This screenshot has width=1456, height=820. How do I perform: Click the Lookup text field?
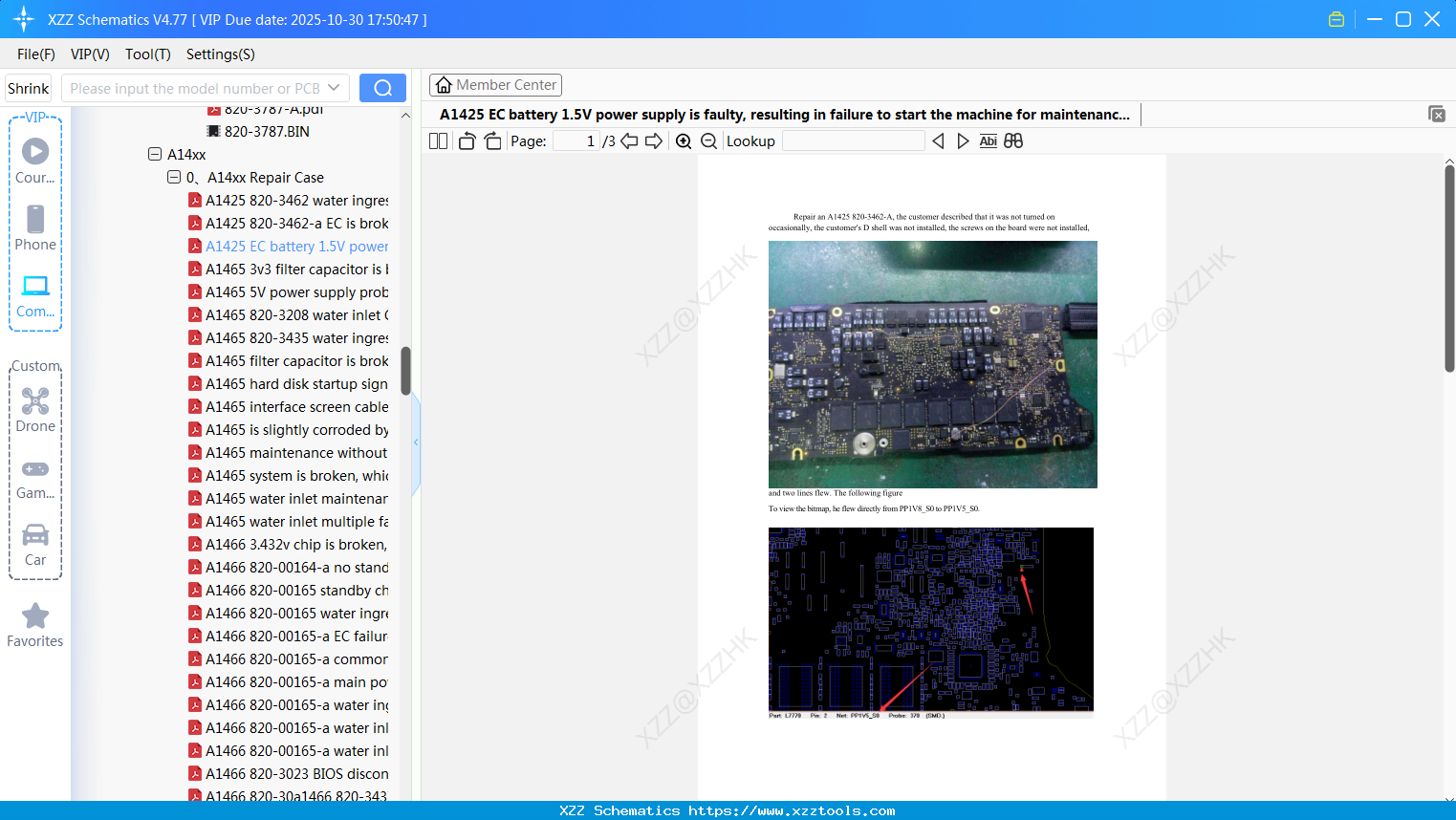[x=854, y=141]
